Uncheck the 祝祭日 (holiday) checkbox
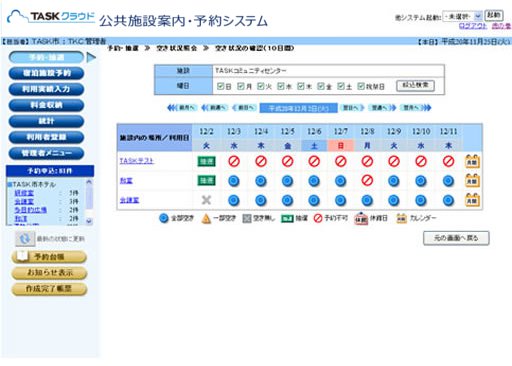The height and width of the screenshot is (366, 512). 361,86
